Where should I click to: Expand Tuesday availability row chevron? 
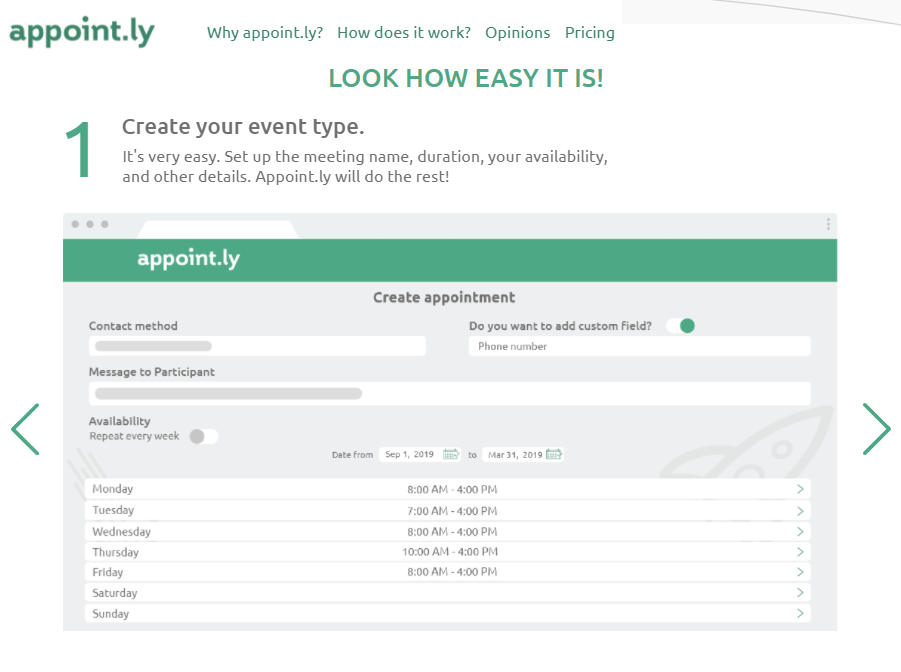(x=800, y=511)
